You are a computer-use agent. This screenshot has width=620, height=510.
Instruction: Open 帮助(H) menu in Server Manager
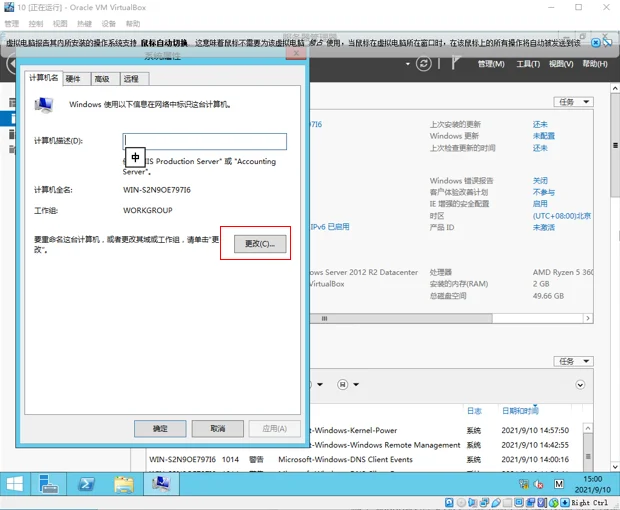(x=595, y=64)
